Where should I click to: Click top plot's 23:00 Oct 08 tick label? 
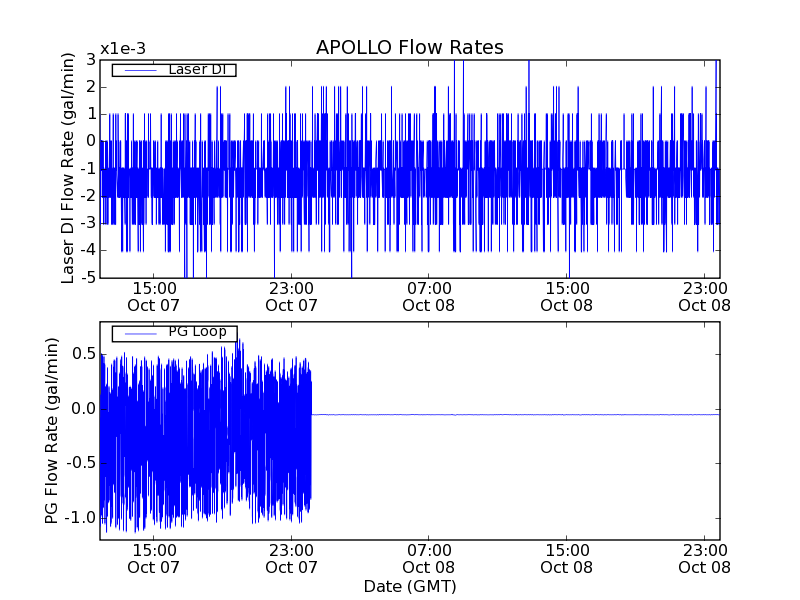coord(705,295)
